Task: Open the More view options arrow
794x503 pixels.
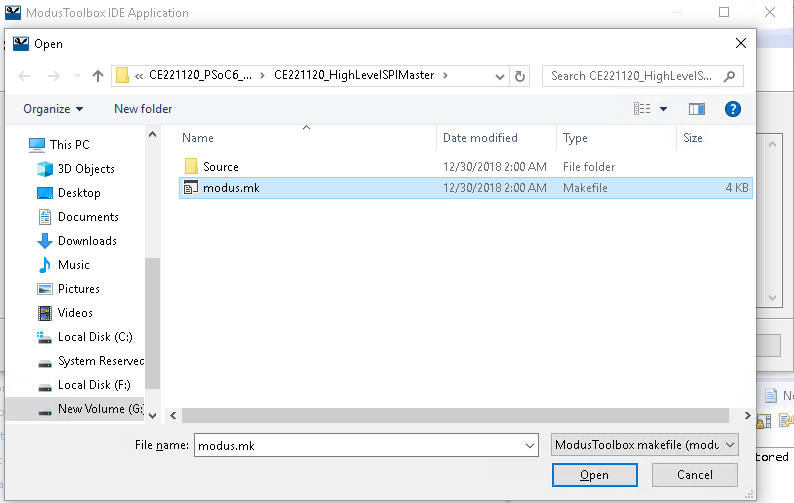Action: pyautogui.click(x=663, y=109)
